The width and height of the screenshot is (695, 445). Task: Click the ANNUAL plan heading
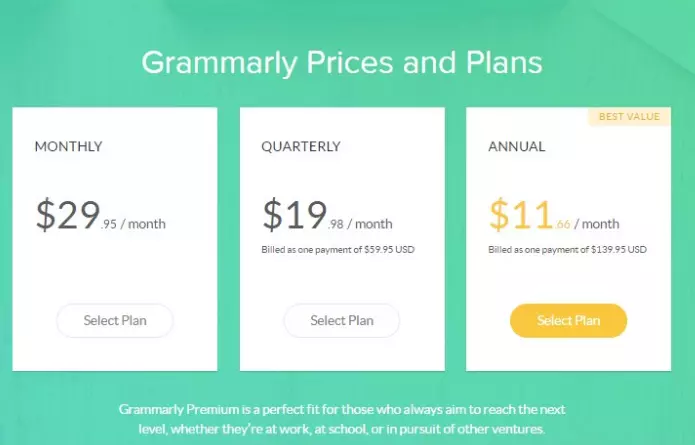[x=516, y=146]
